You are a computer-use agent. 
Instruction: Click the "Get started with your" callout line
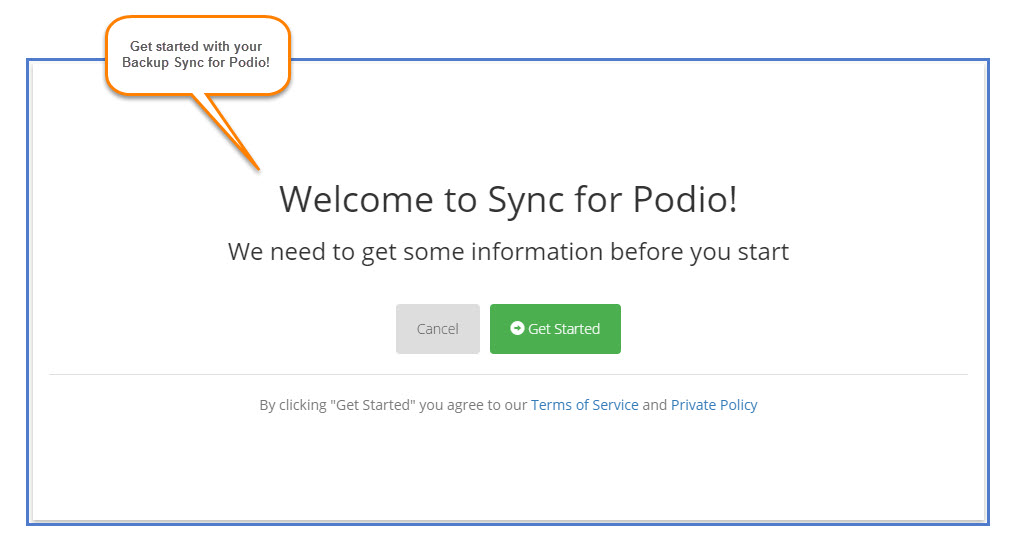click(196, 46)
